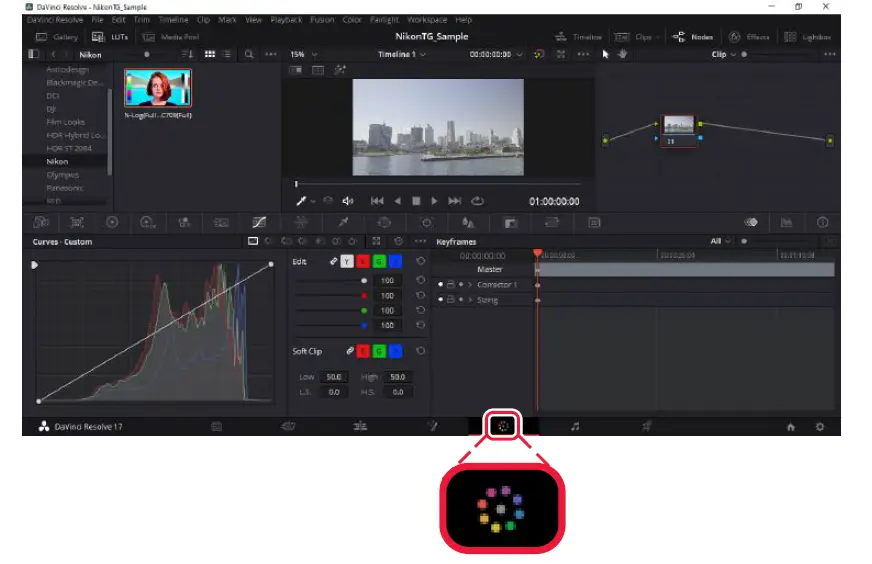The width and height of the screenshot is (872, 564).
Task: Open the HDR palette icon
Action: click(148, 222)
